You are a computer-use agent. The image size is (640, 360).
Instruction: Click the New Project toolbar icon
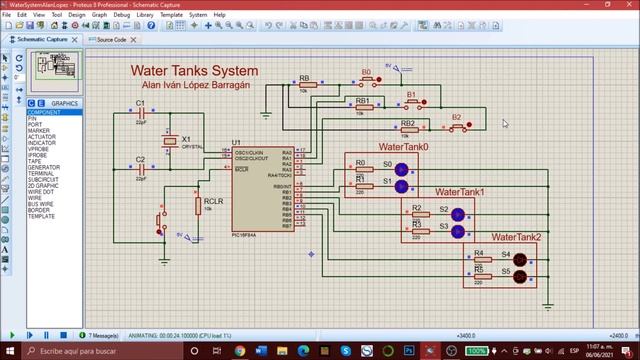click(x=9, y=25)
